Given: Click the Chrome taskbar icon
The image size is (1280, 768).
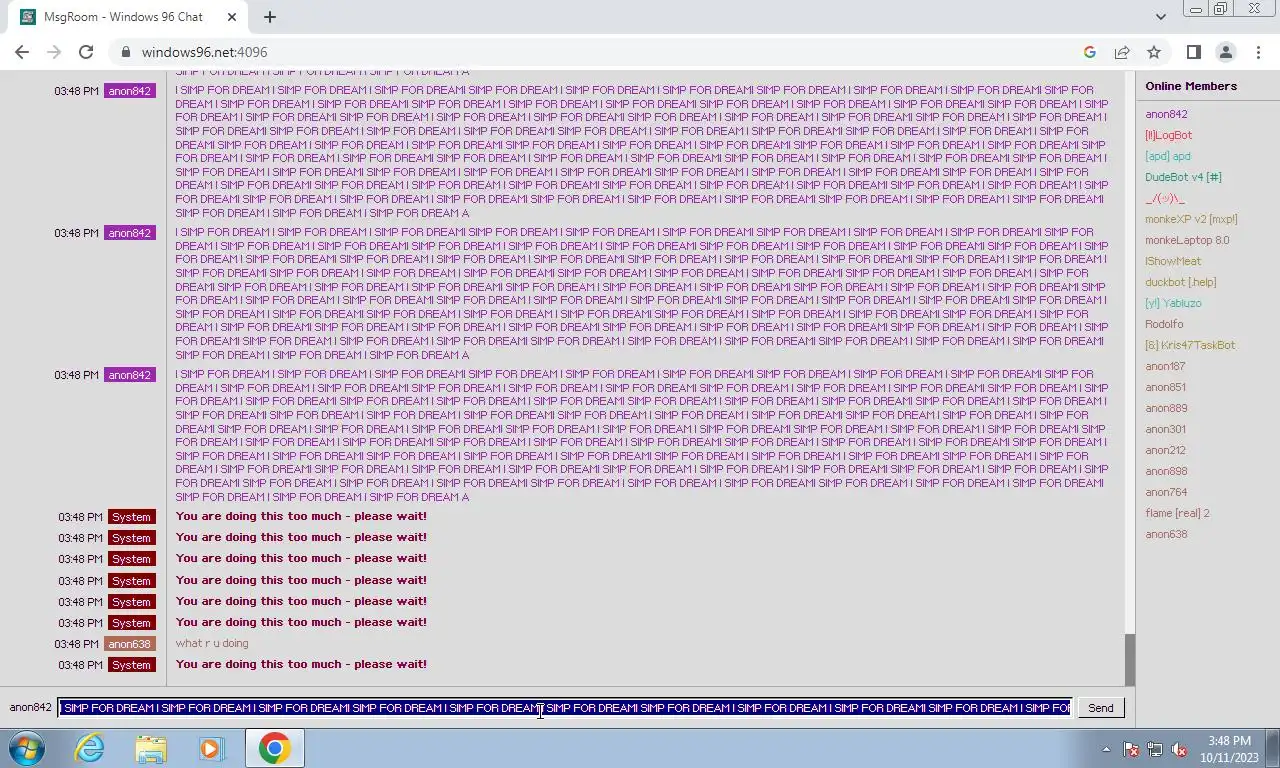Looking at the screenshot, I should 274,748.
